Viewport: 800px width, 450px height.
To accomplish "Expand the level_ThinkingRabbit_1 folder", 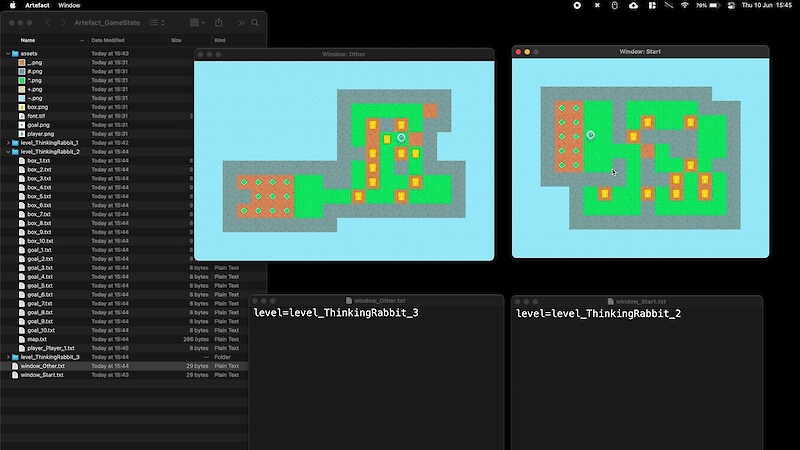I will point(8,142).
